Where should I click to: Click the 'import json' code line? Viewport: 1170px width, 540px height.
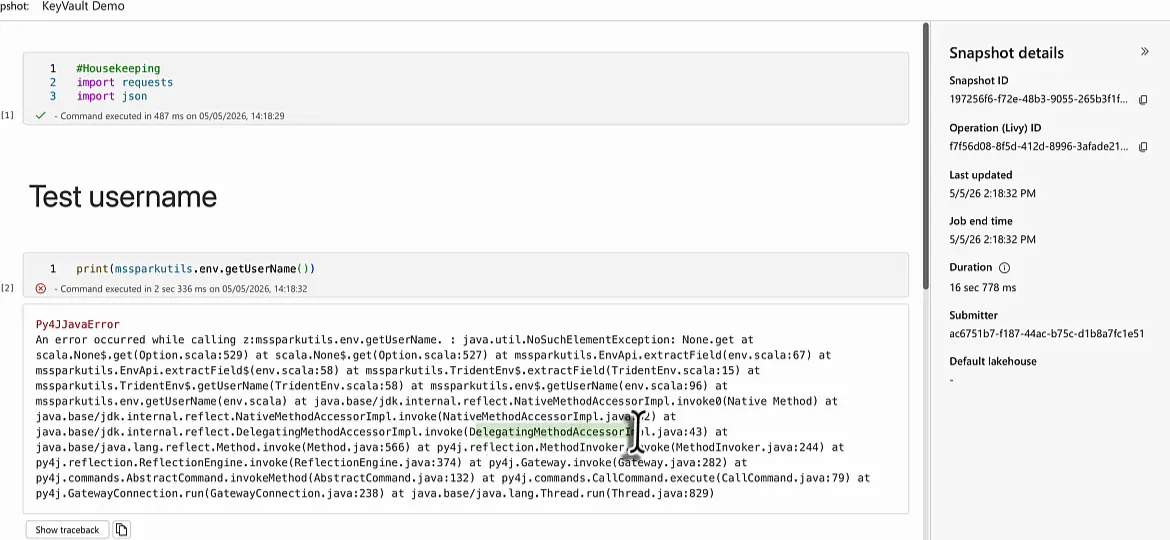(x=112, y=96)
